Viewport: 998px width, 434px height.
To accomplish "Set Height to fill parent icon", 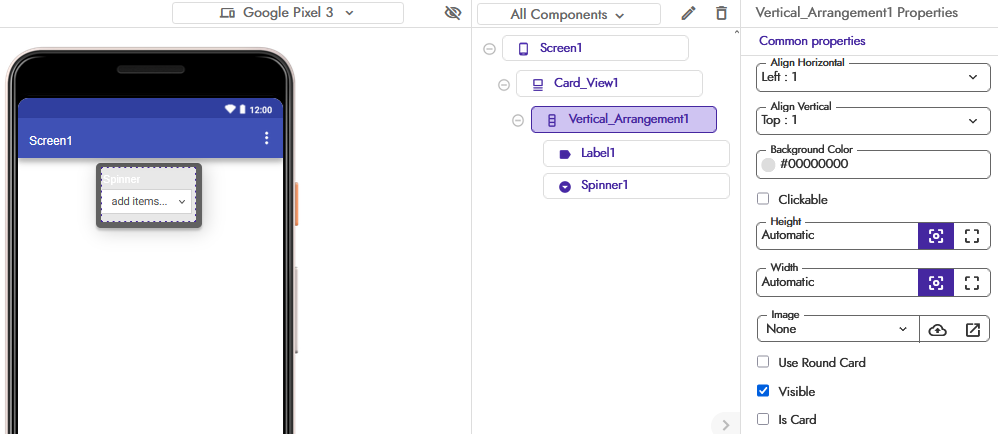I will pos(970,236).
